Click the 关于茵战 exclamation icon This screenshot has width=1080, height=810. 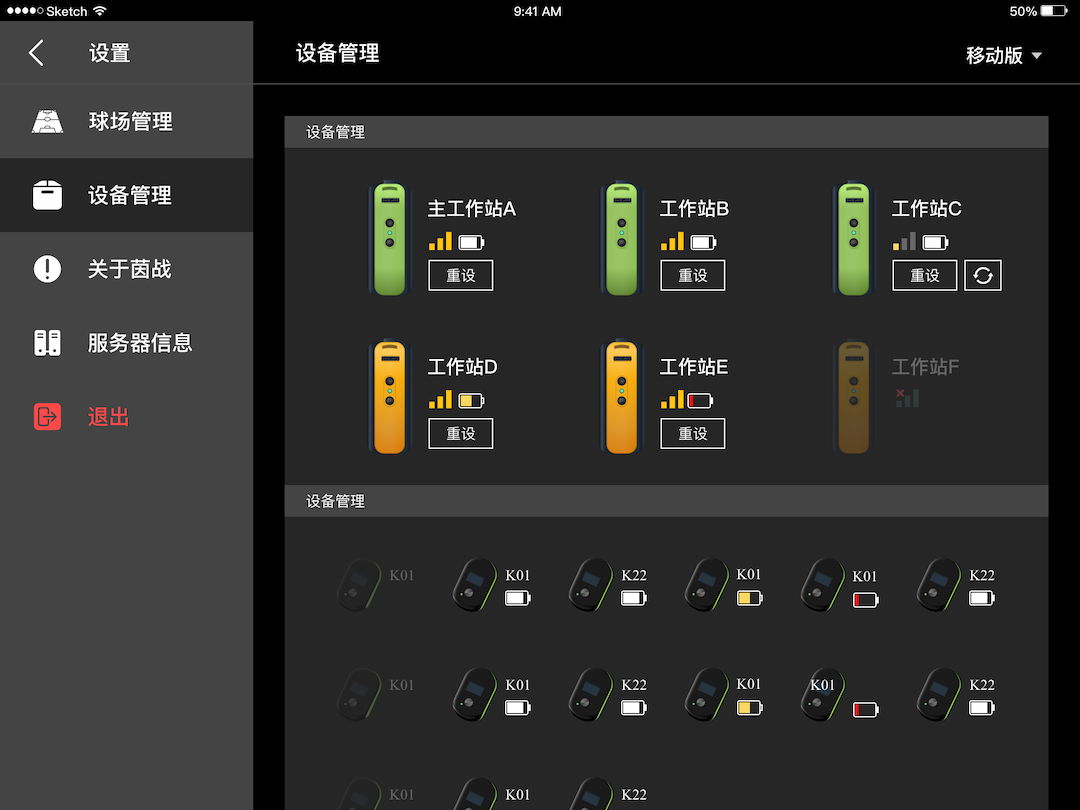(x=47, y=269)
